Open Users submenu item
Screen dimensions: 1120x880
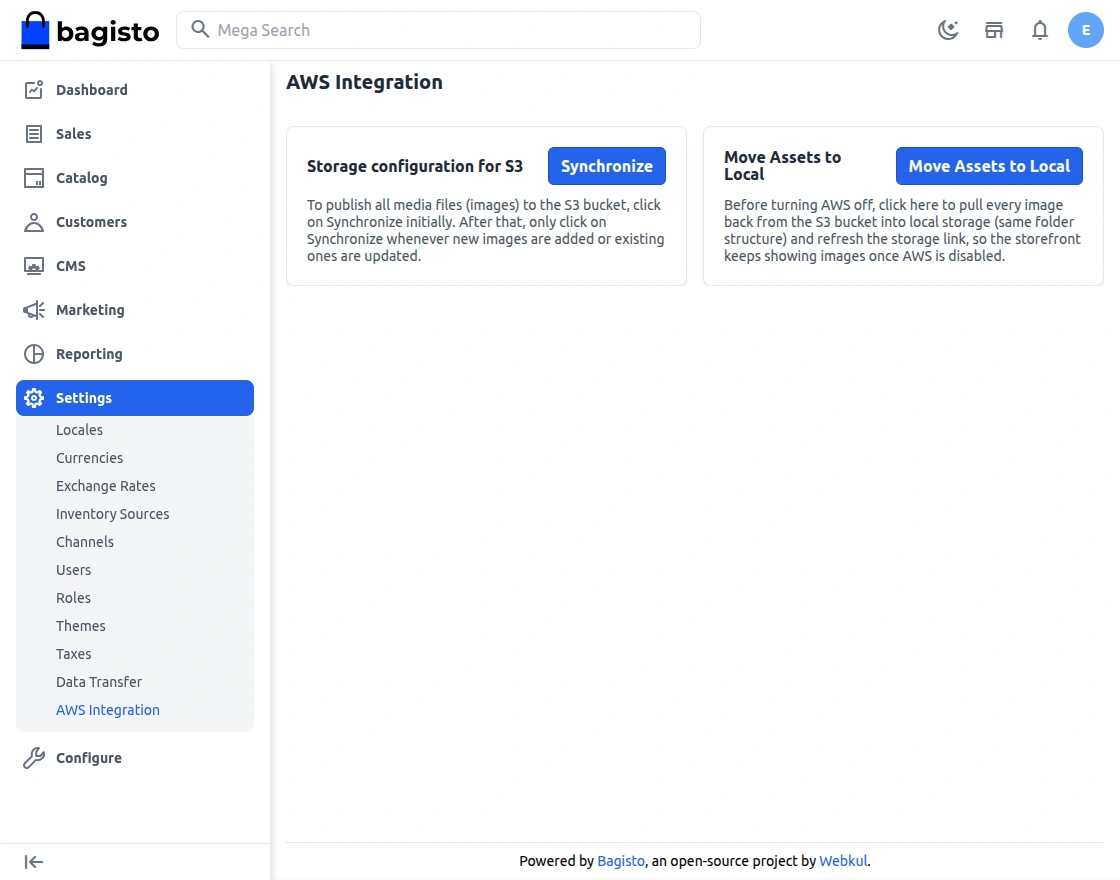click(74, 570)
